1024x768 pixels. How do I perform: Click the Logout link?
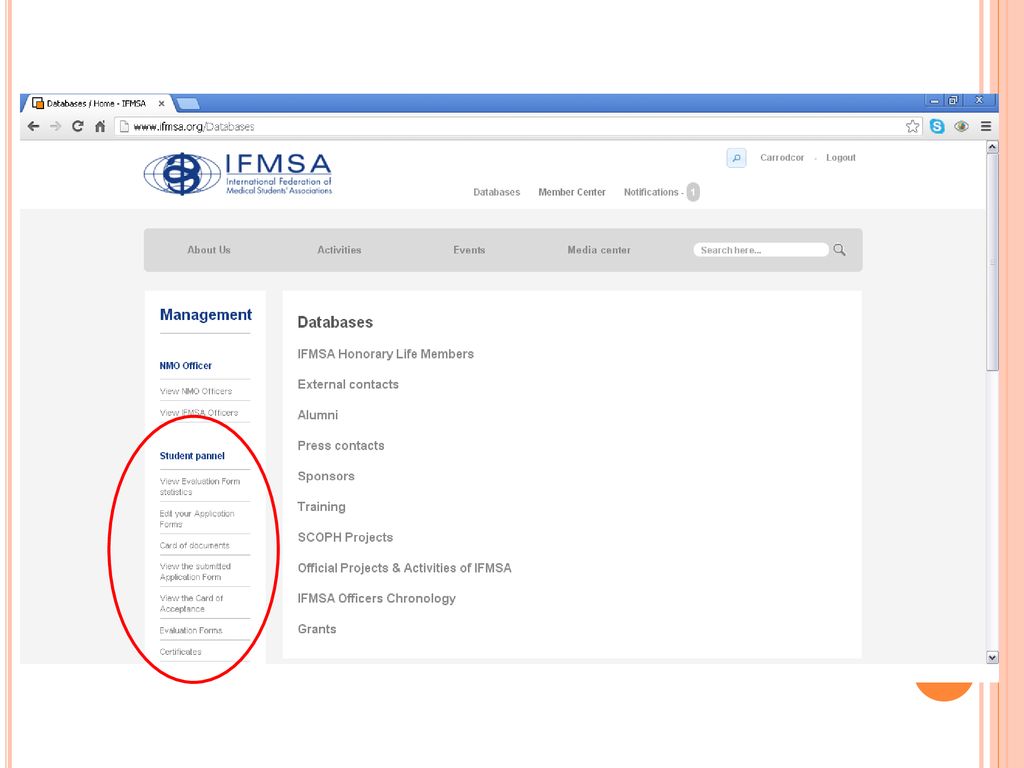coord(840,158)
